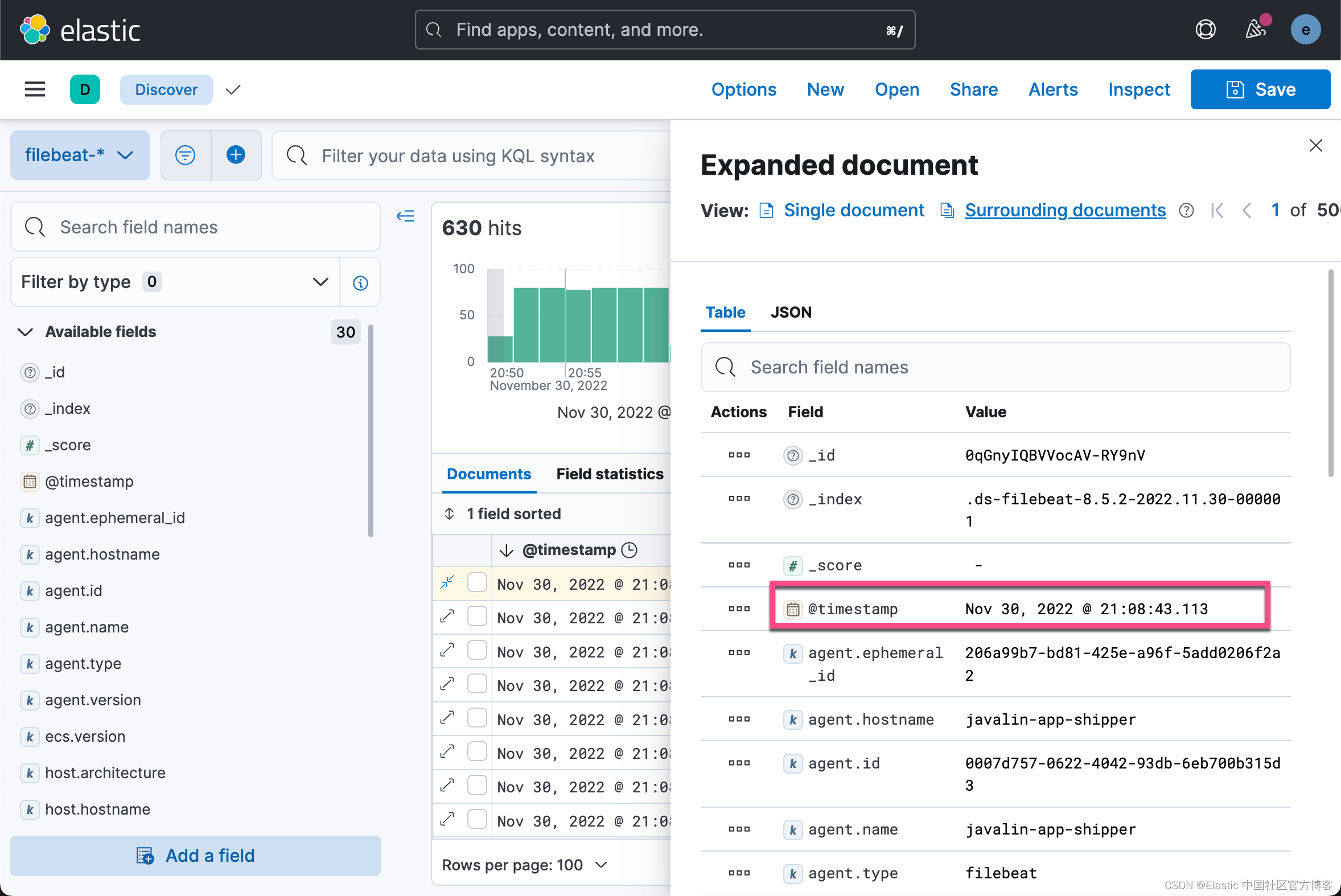Open the filebeat-* data view dropdown

[80, 155]
